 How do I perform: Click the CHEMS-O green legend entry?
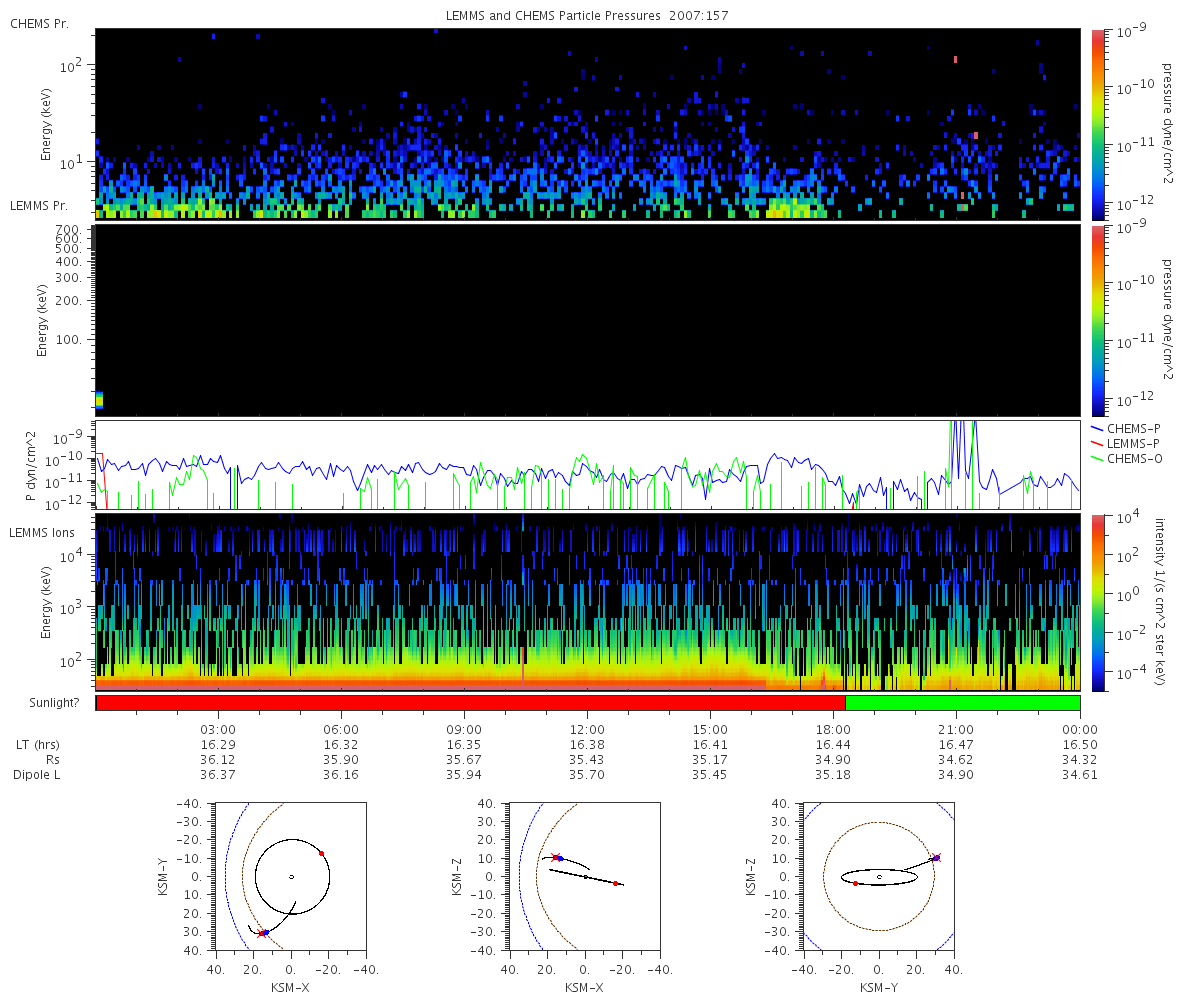tap(1127, 458)
